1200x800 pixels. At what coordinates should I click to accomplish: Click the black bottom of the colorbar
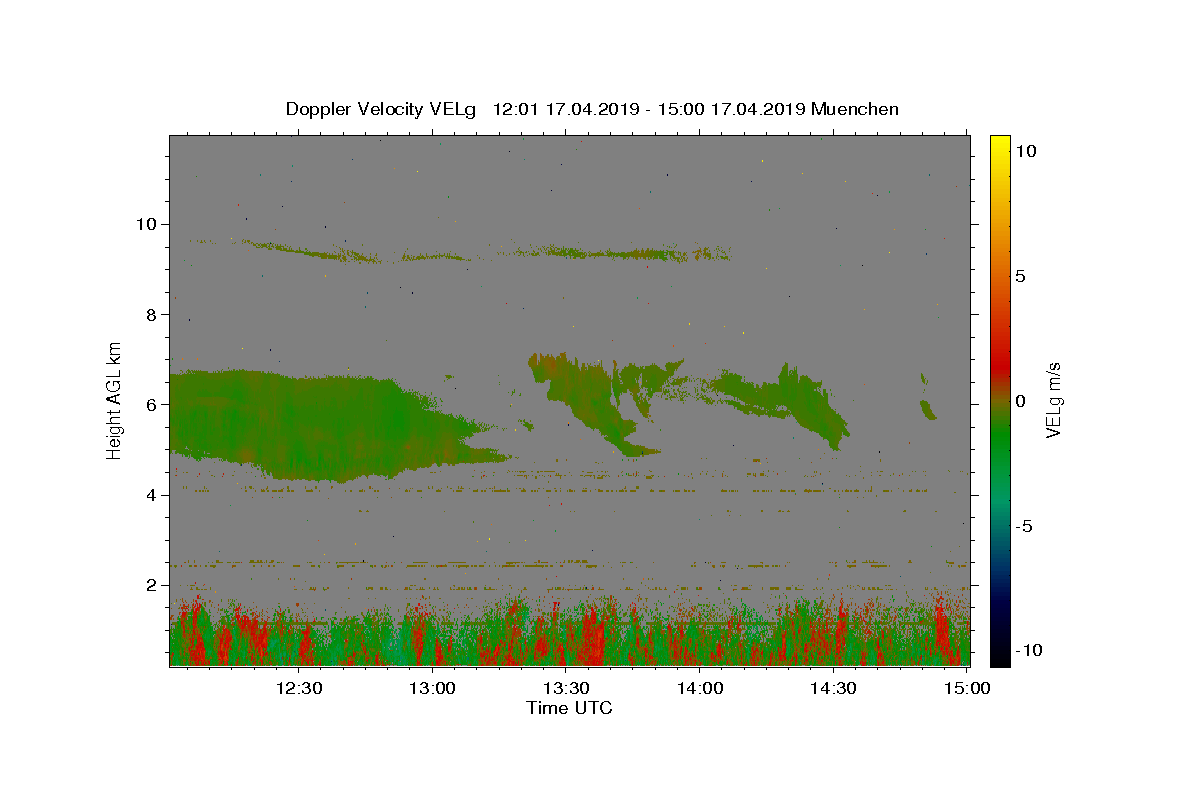(x=1000, y=658)
